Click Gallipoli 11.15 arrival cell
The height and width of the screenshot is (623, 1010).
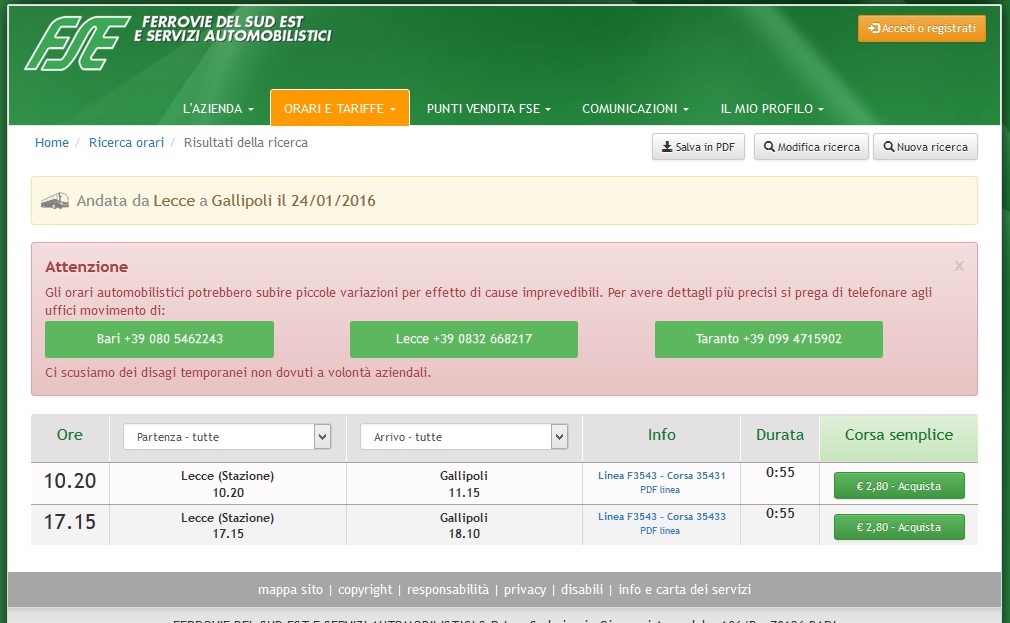[464, 484]
